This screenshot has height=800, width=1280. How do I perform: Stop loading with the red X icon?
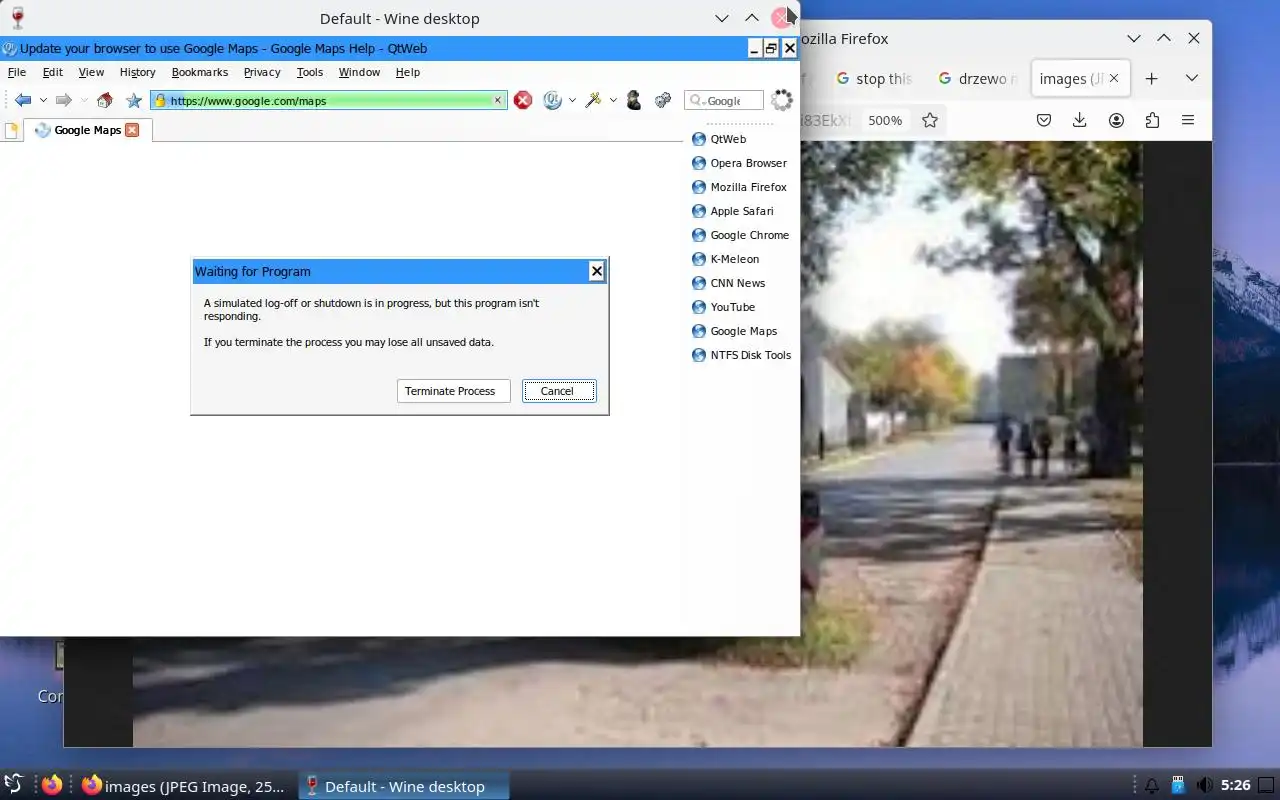[x=523, y=100]
